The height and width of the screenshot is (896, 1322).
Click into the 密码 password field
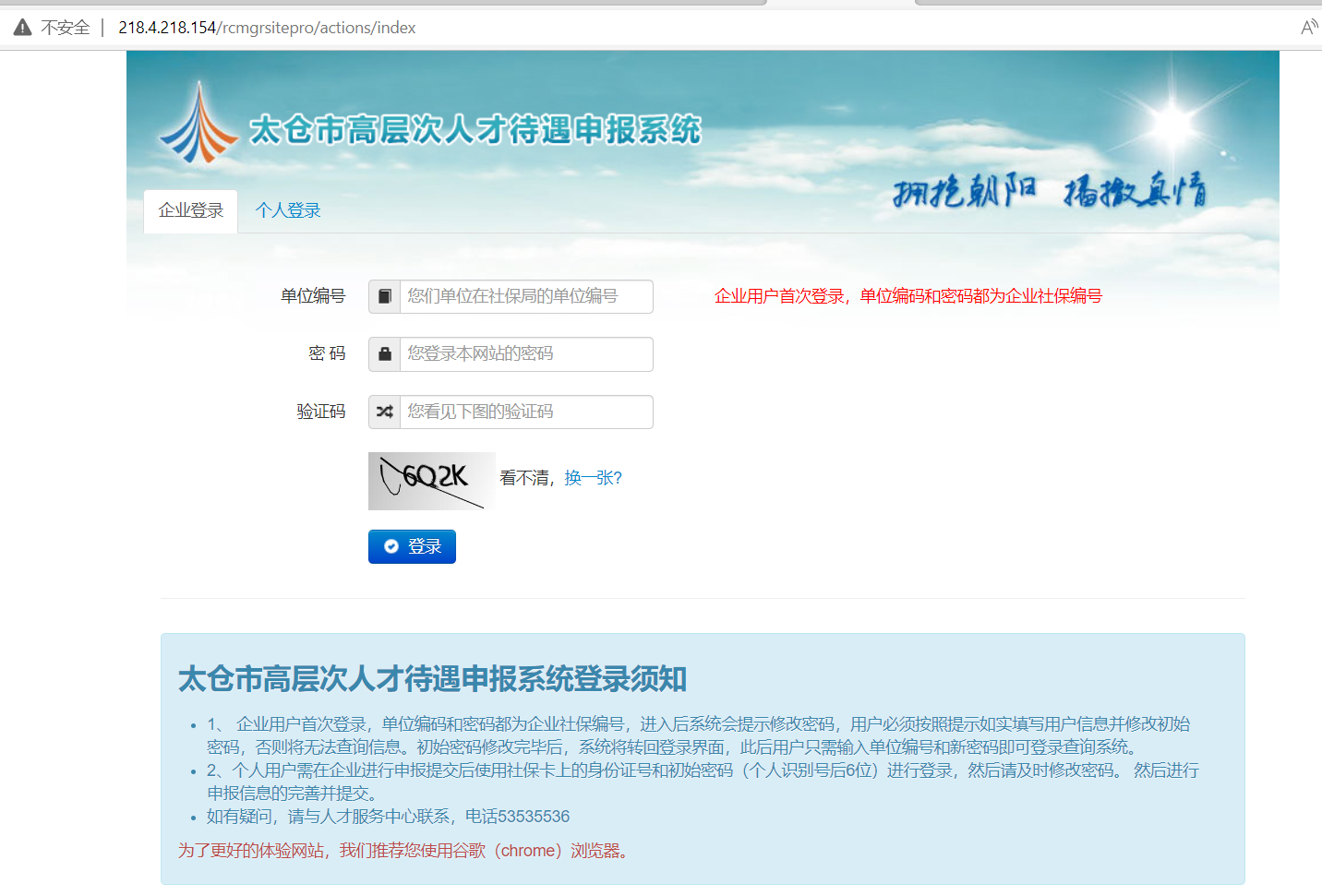(x=525, y=354)
